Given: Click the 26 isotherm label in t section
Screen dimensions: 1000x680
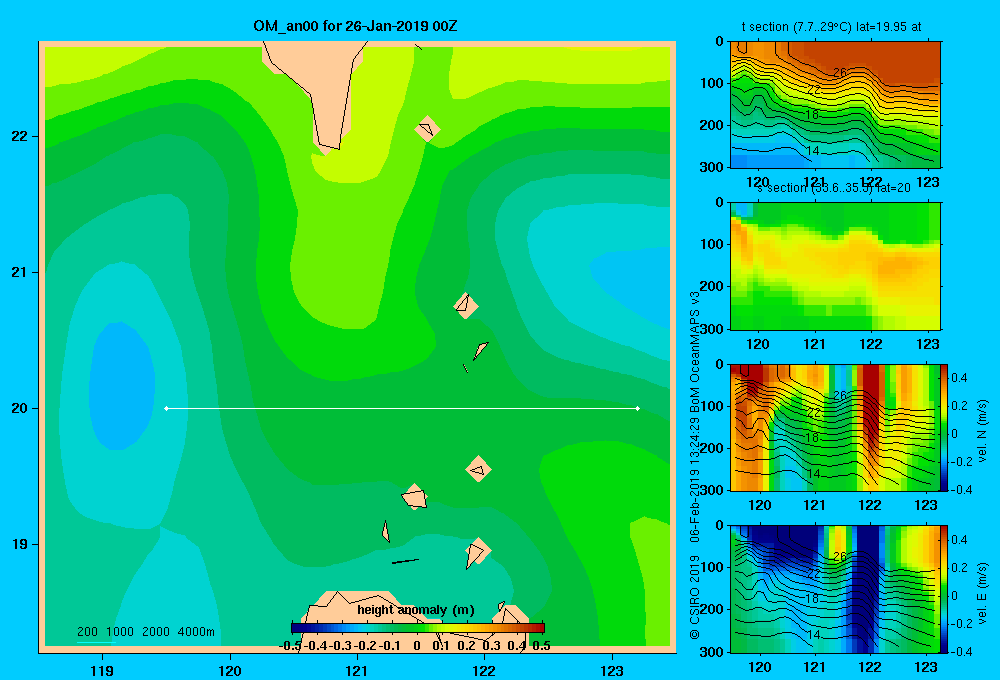Looking at the screenshot, I should (x=841, y=73).
